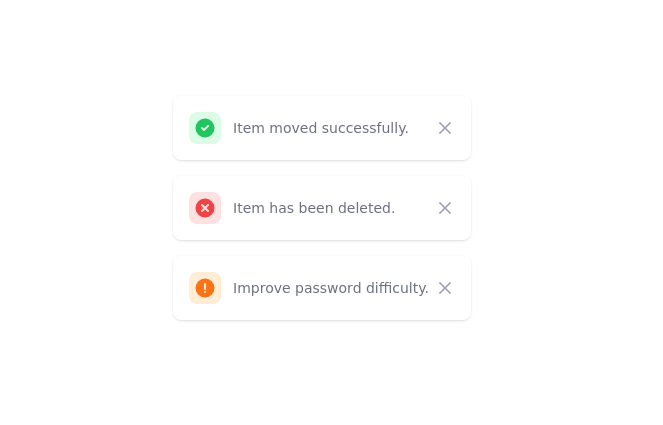Click the word "successfully" in the success toast

(x=364, y=128)
